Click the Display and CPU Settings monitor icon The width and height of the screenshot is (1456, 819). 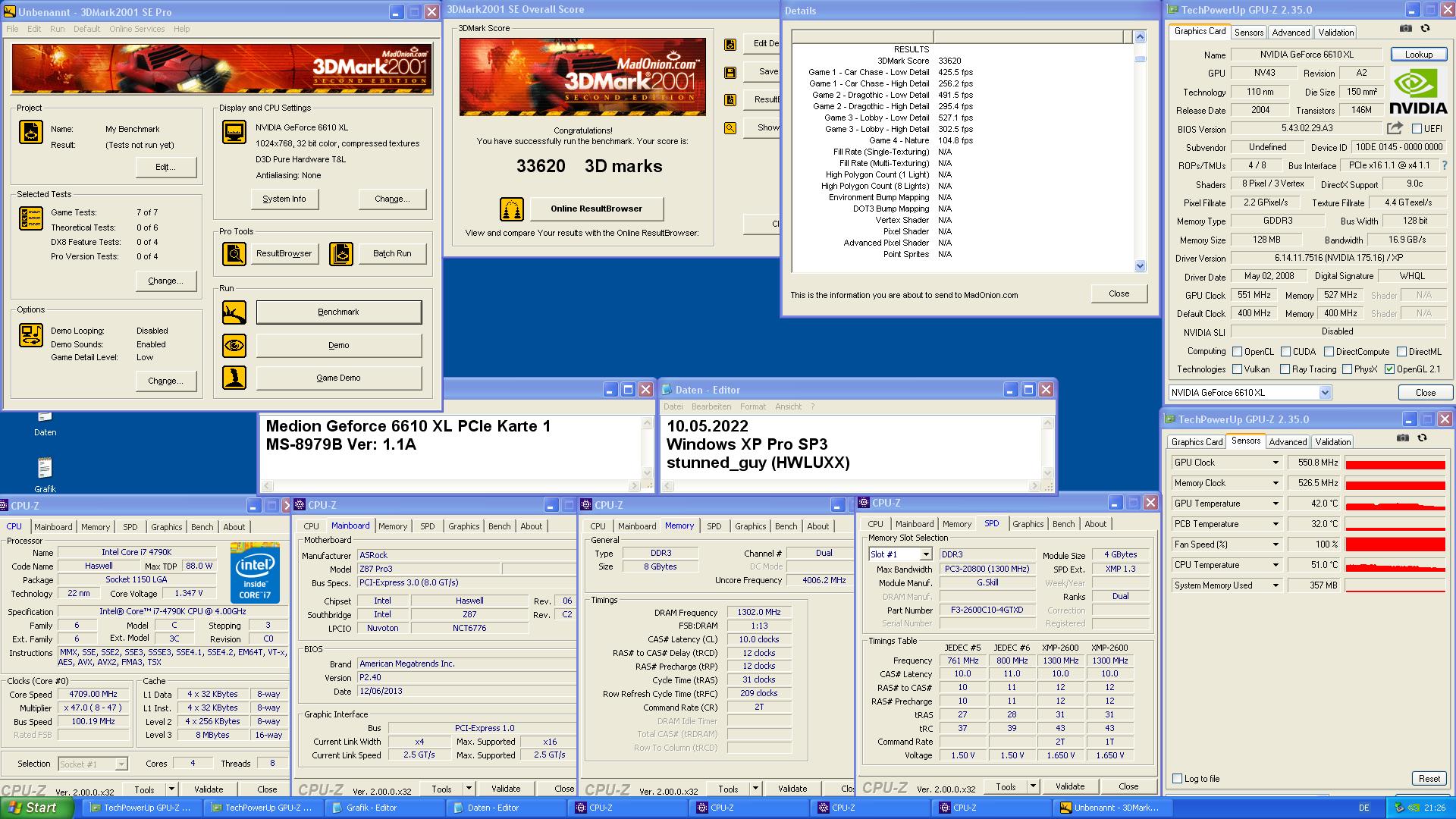coord(234,132)
